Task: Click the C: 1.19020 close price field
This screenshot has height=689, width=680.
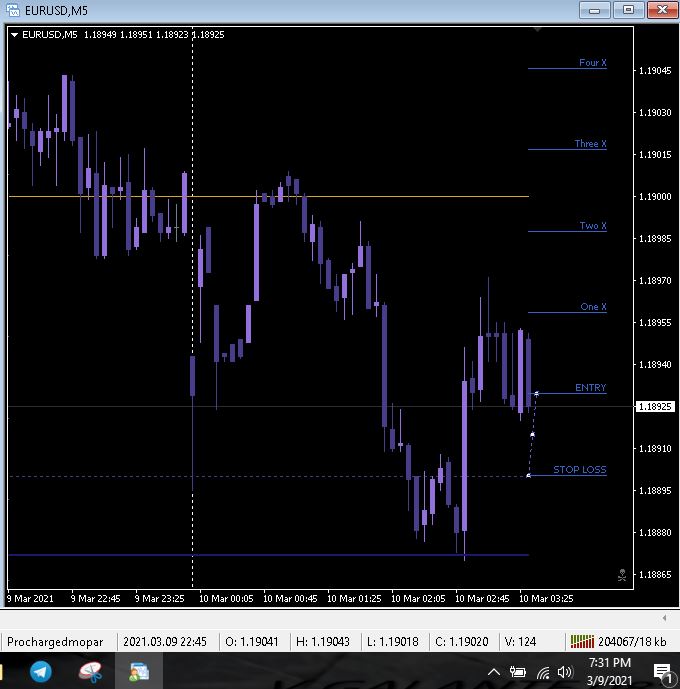Action: [462, 642]
